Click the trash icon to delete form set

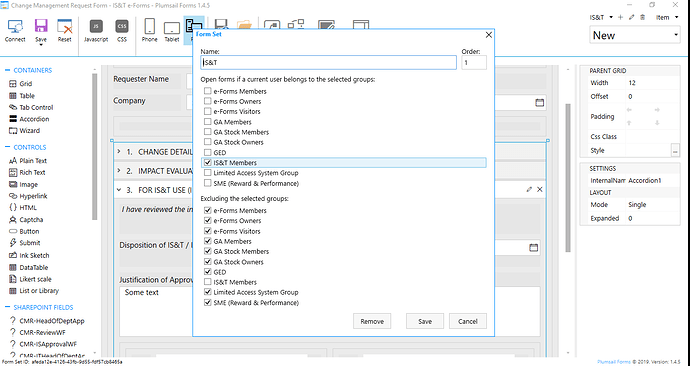[x=642, y=18]
